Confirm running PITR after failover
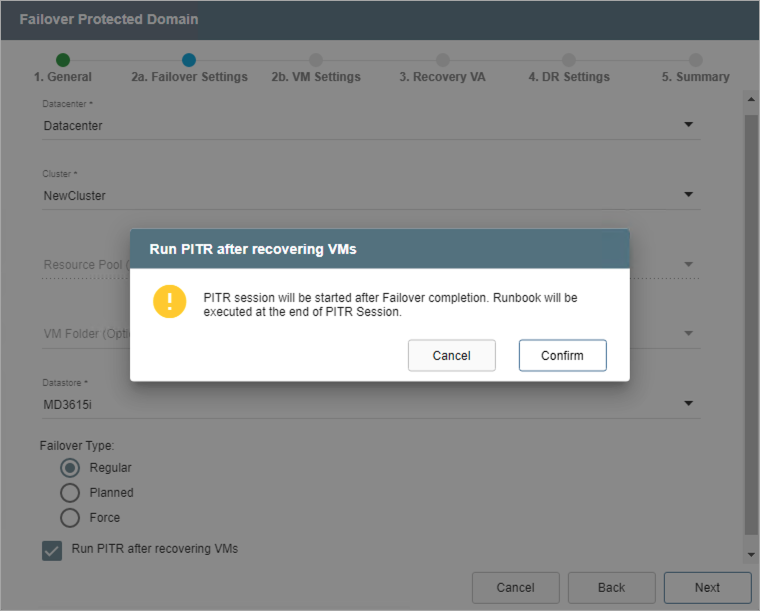The width and height of the screenshot is (760, 611). click(x=562, y=356)
